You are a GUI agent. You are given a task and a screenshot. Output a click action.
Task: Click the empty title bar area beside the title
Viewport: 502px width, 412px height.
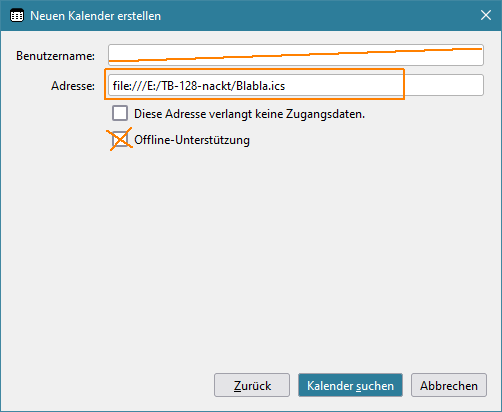click(x=317, y=15)
